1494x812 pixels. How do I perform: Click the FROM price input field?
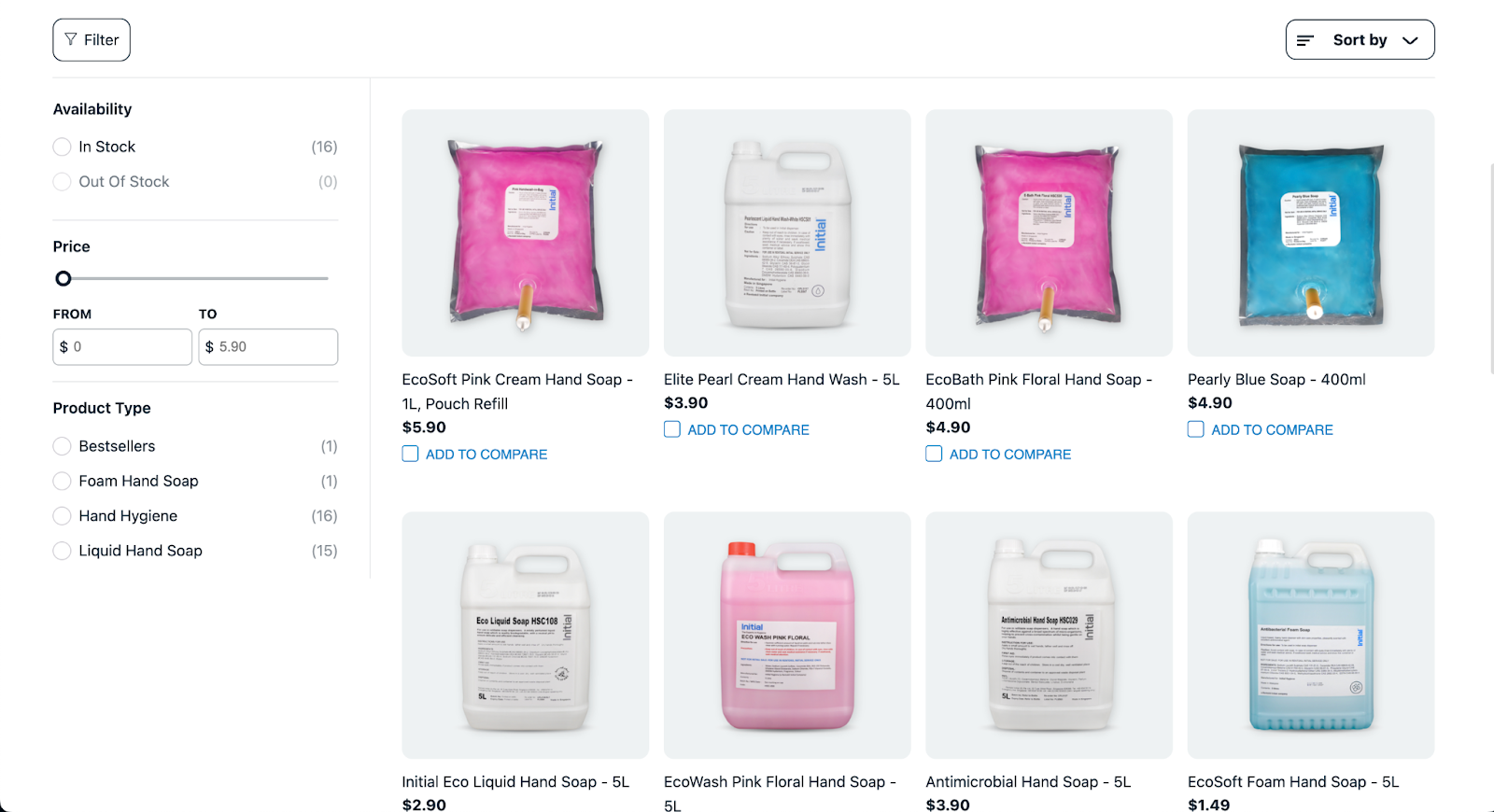pos(122,346)
